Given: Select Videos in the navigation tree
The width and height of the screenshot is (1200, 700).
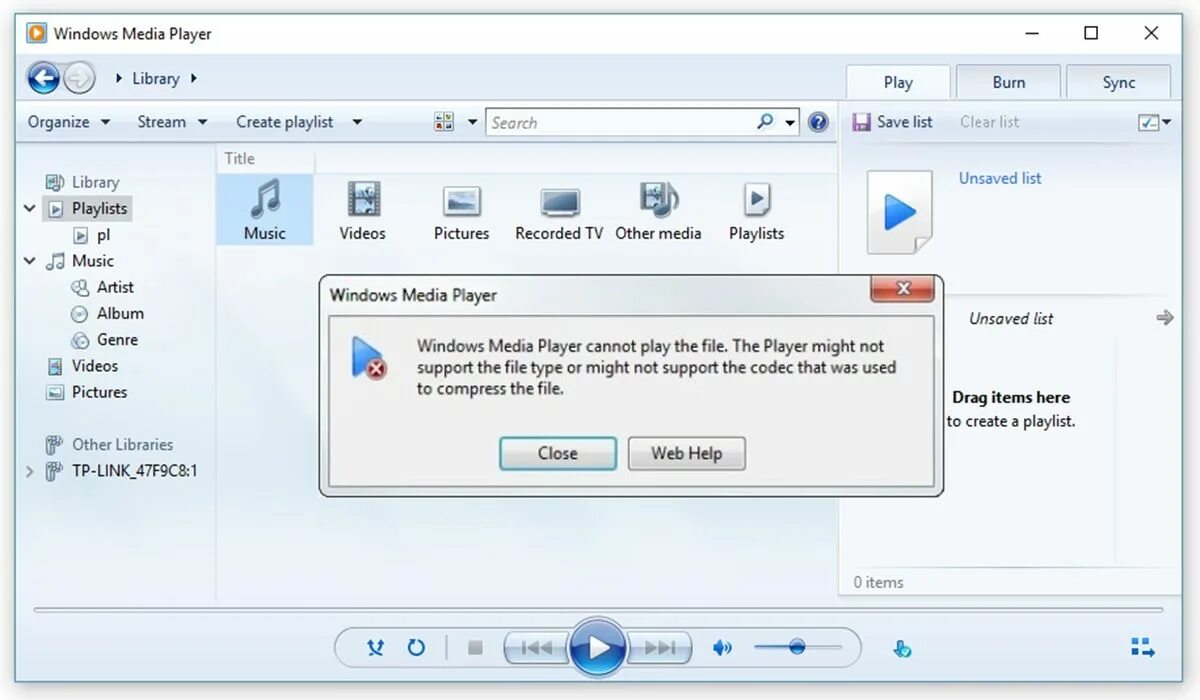Looking at the screenshot, I should pyautogui.click(x=82, y=366).
